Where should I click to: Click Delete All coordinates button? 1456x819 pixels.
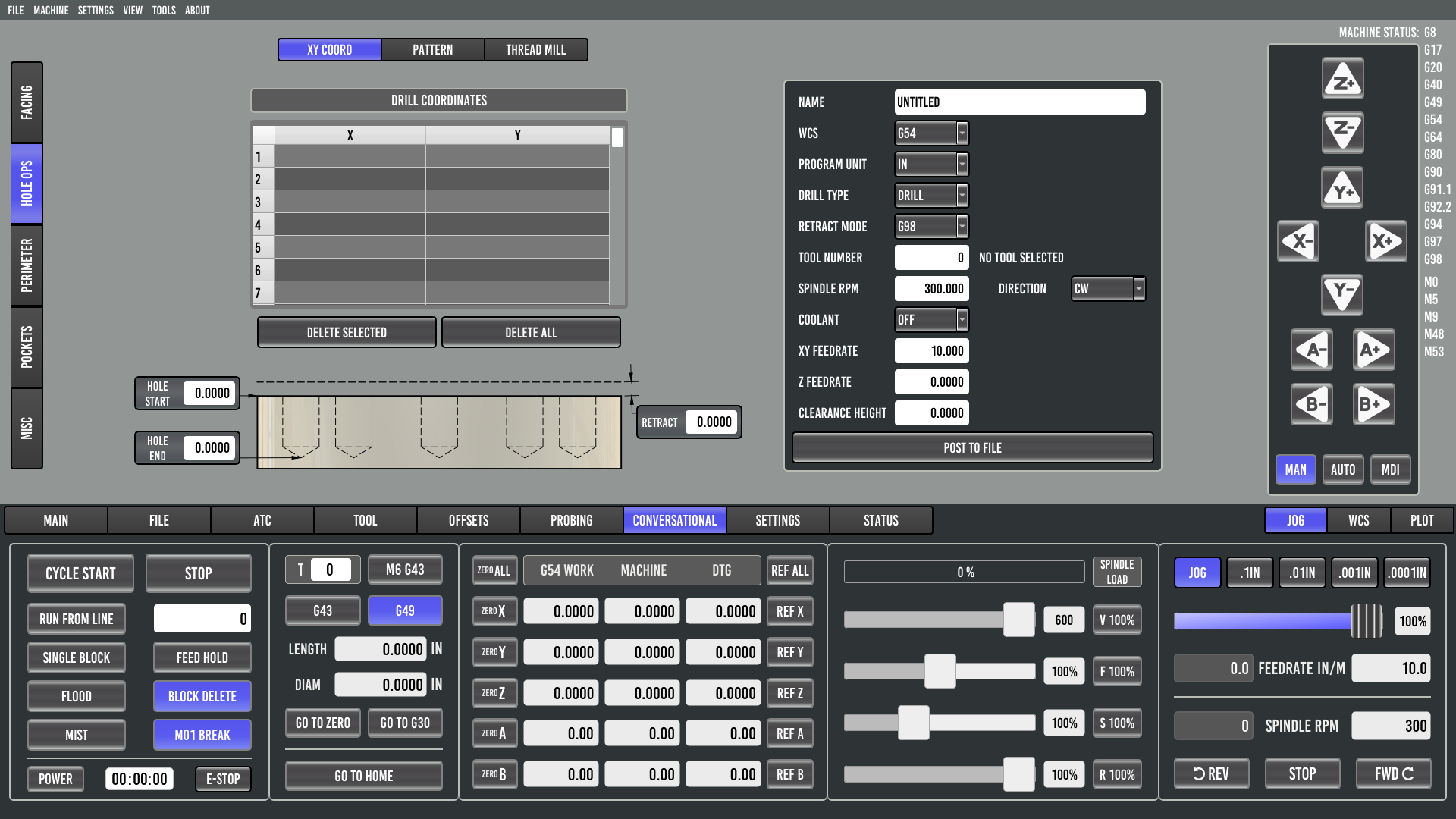(x=531, y=333)
